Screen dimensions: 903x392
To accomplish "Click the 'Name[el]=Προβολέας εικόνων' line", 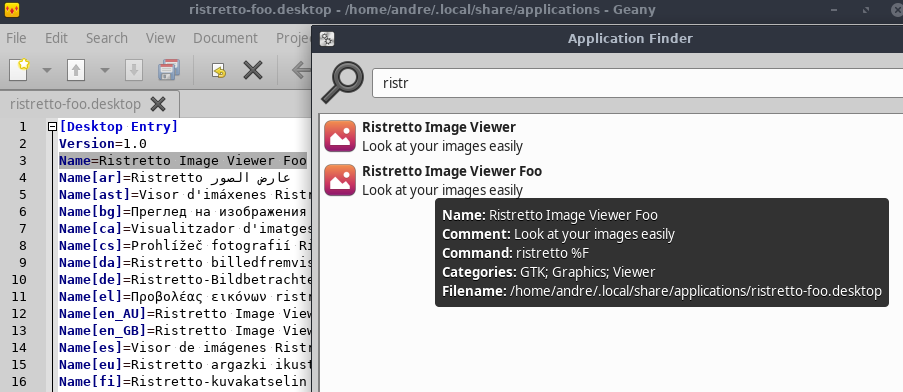I will tap(184, 296).
